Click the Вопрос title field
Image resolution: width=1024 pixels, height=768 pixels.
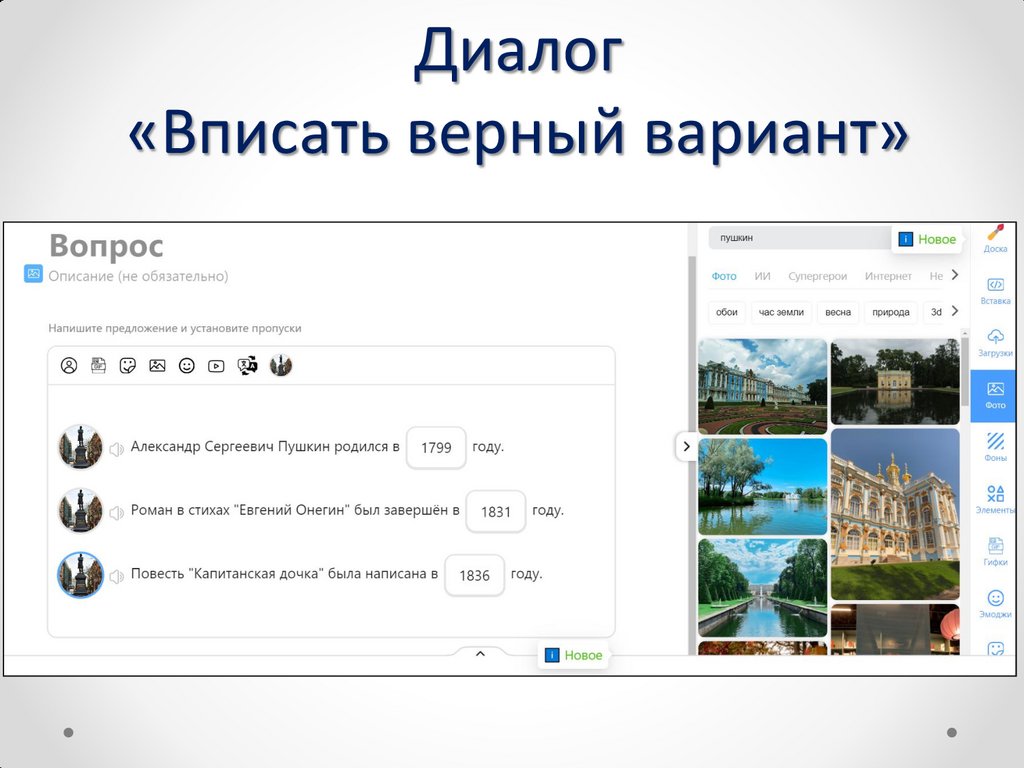click(x=106, y=246)
